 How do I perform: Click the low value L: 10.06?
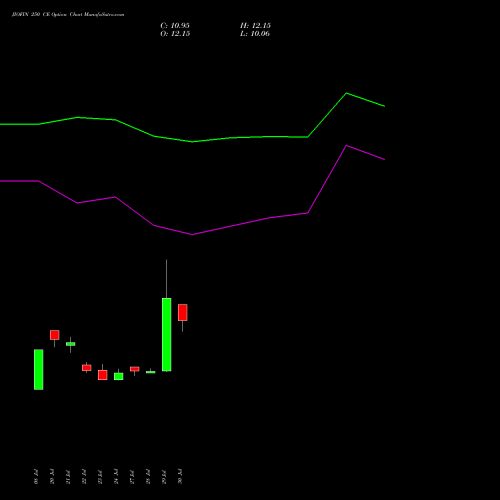(255, 34)
